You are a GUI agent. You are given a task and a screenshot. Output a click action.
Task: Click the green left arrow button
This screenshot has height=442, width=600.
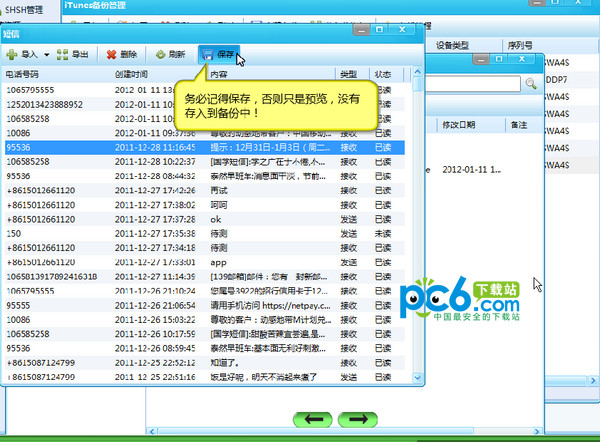(x=313, y=420)
